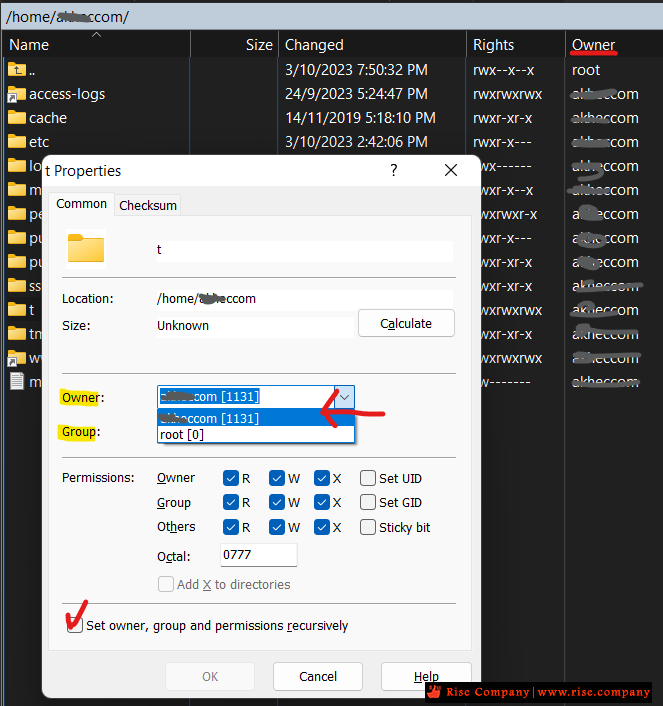Image resolution: width=663 pixels, height=706 pixels.
Task: Click the document file icon in the last row
Action: coord(17,382)
